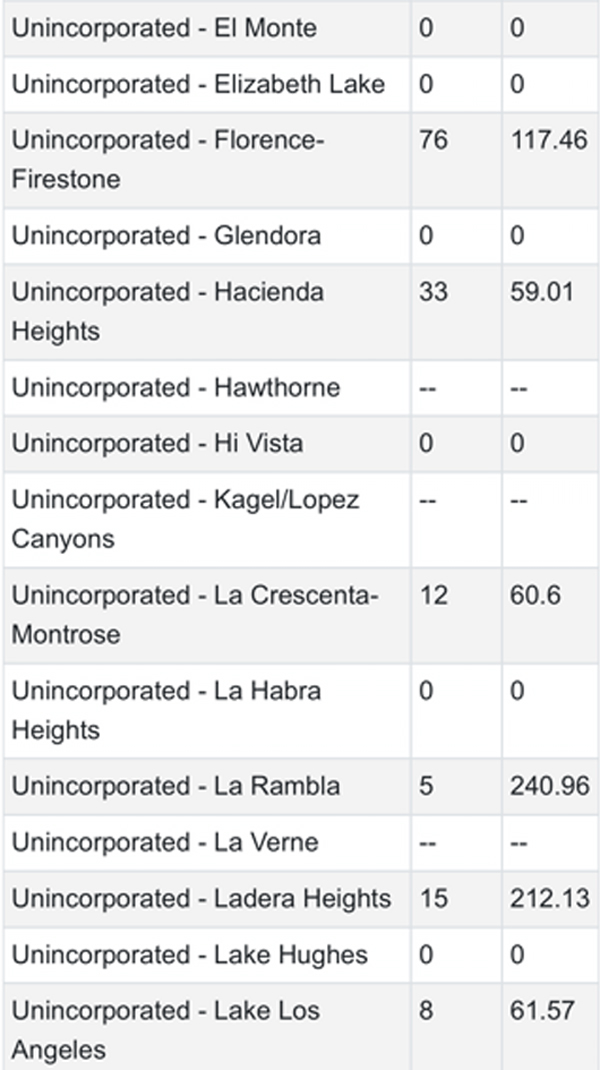Select the La Crescenta-Montrose cell
600x1070 pixels.
tap(195, 615)
